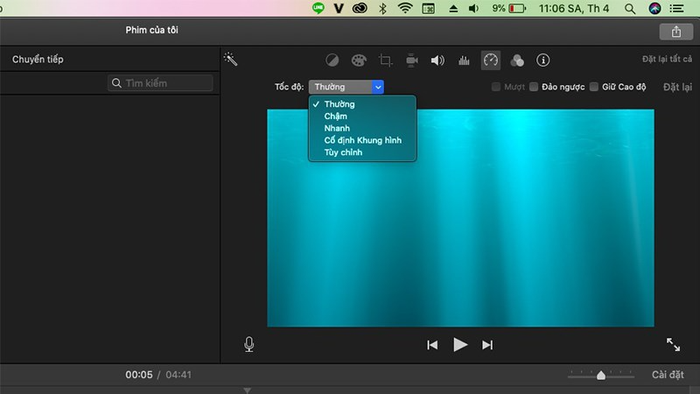Toggle the Mượt checkbox
The height and width of the screenshot is (394, 700).
[496, 87]
